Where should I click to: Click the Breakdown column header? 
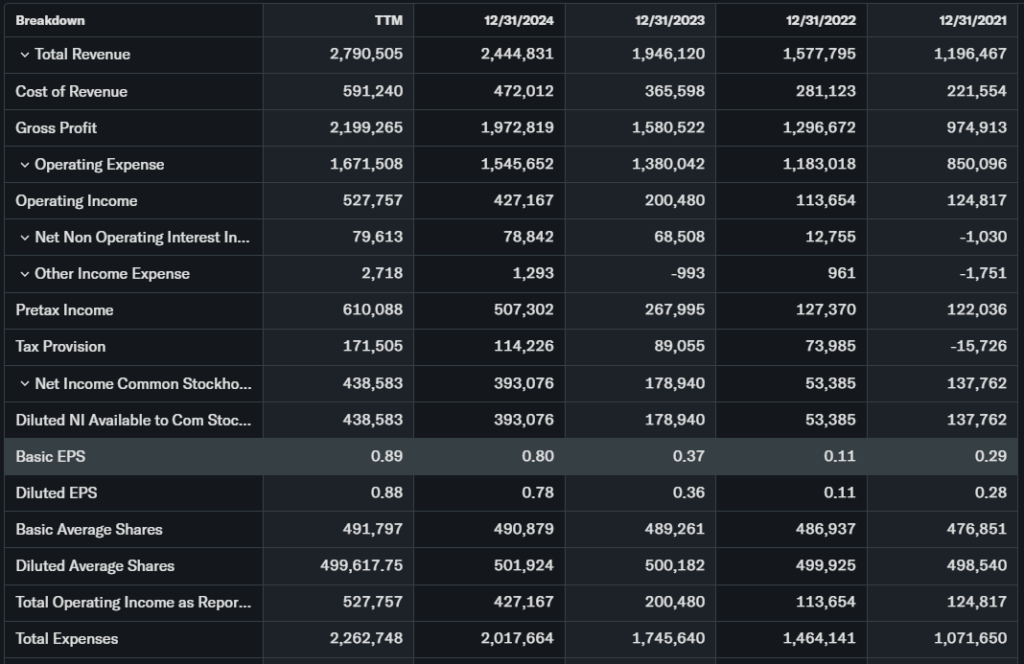(50, 20)
